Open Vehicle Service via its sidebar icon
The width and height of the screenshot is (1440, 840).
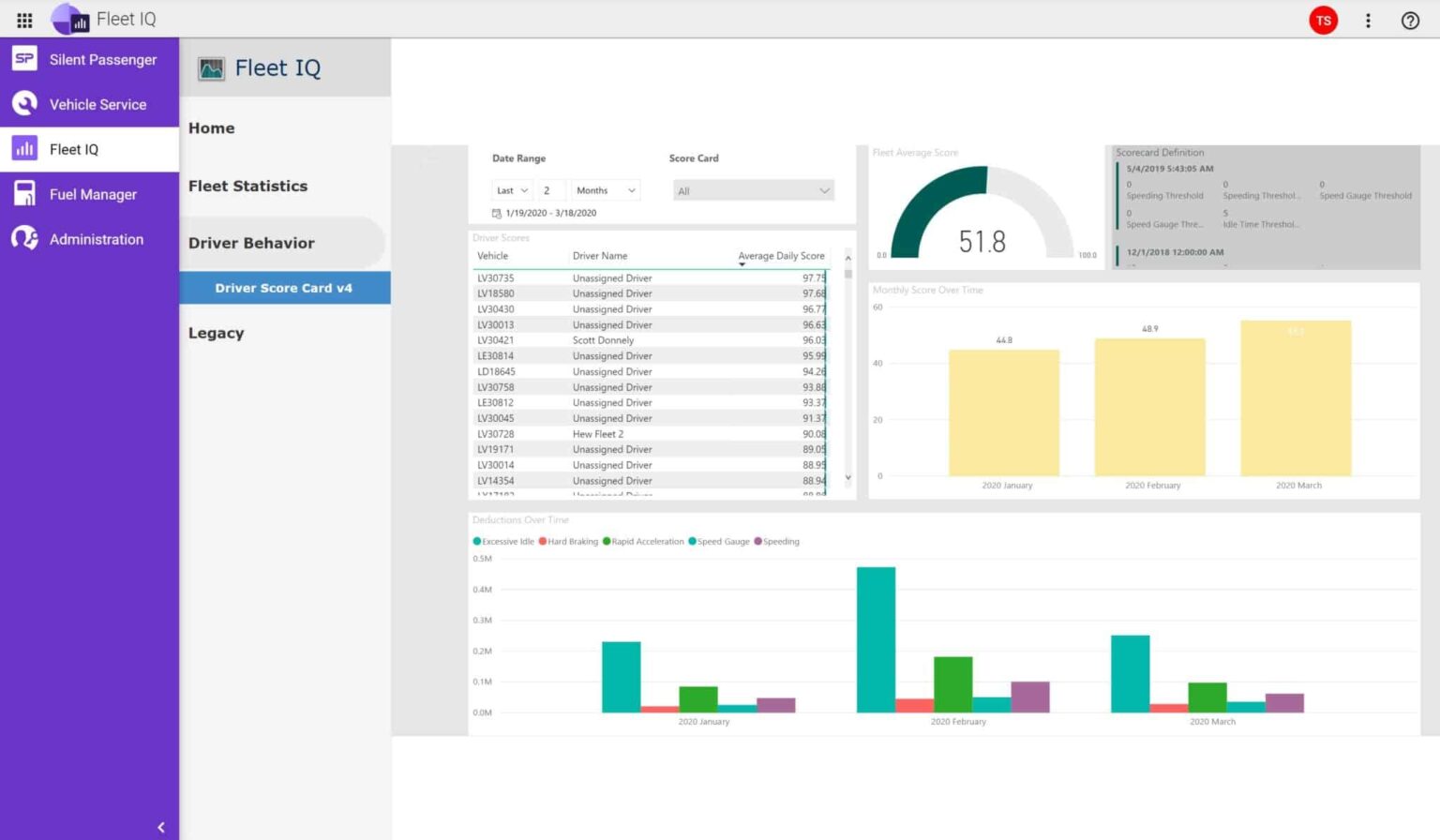tap(24, 104)
